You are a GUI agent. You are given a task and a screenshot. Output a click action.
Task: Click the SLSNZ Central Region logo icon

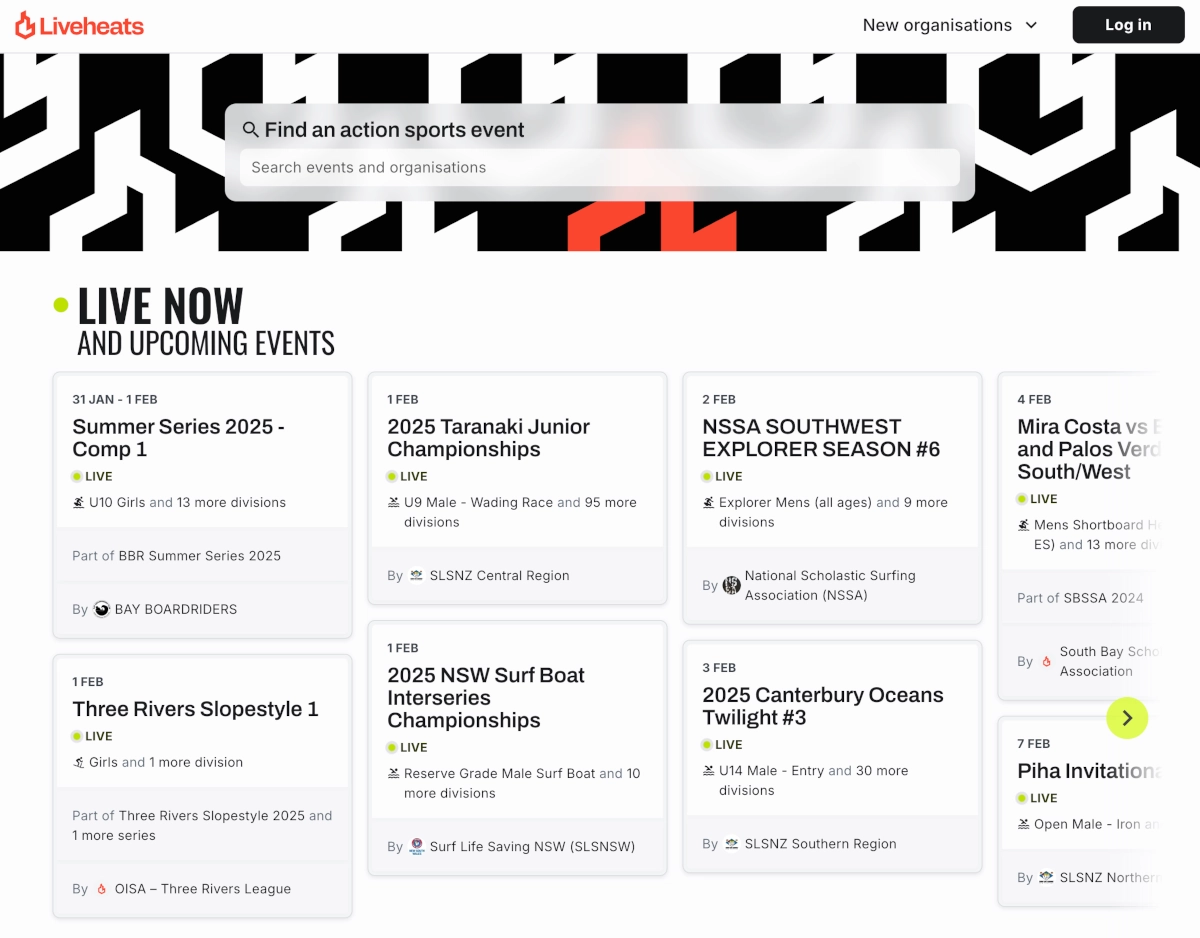417,576
